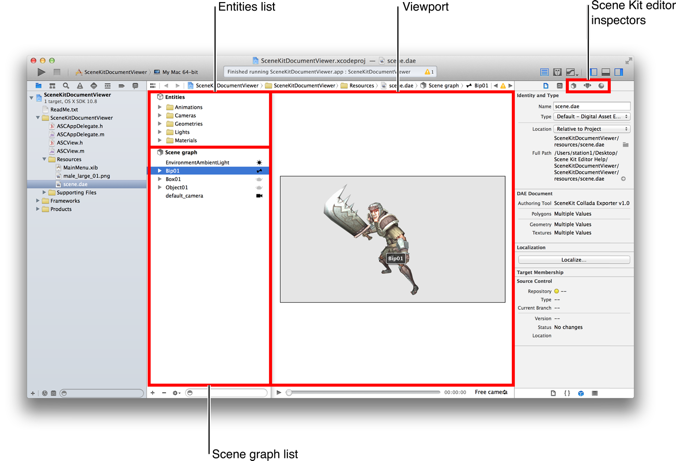Open the Symbol navigator icon
Viewport: 676px width, 461px height.
pyautogui.click(x=52, y=86)
